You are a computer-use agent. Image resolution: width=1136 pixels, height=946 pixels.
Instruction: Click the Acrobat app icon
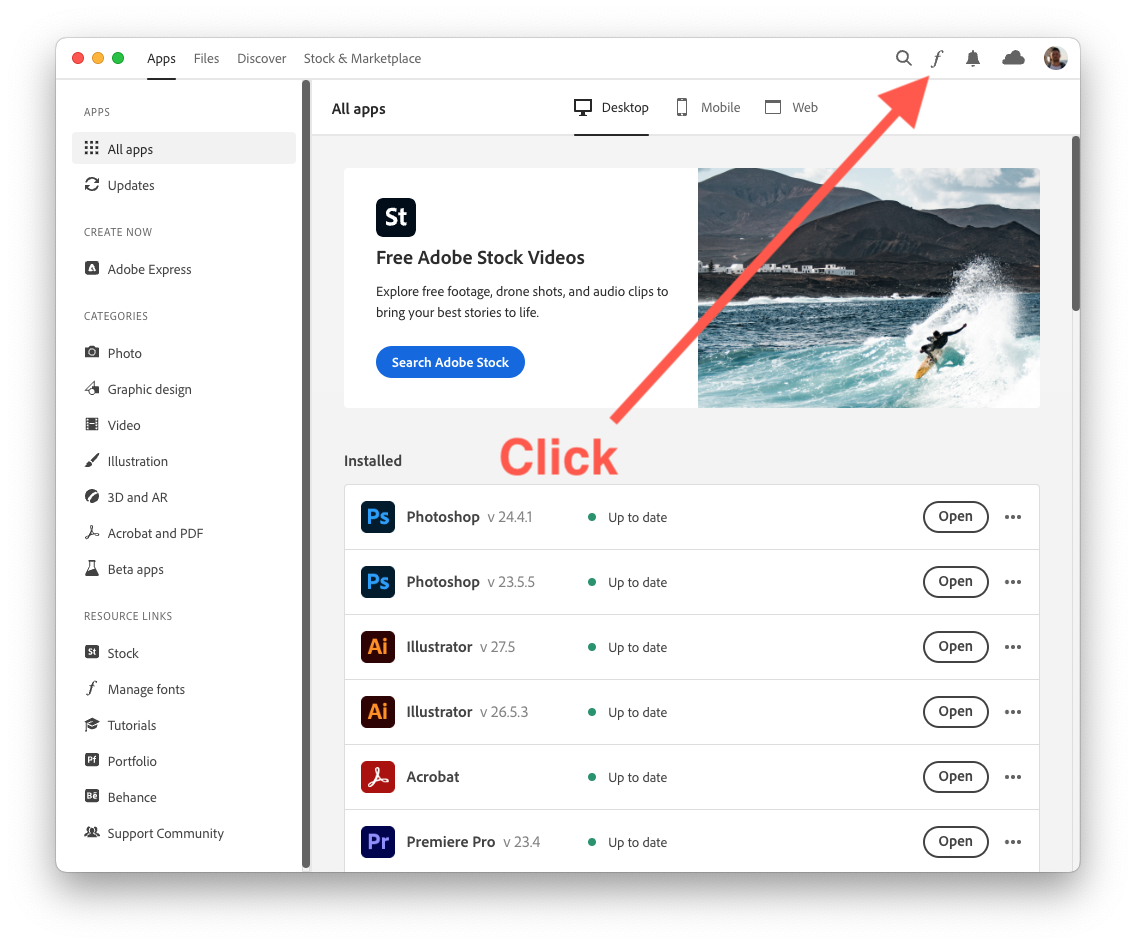(378, 777)
